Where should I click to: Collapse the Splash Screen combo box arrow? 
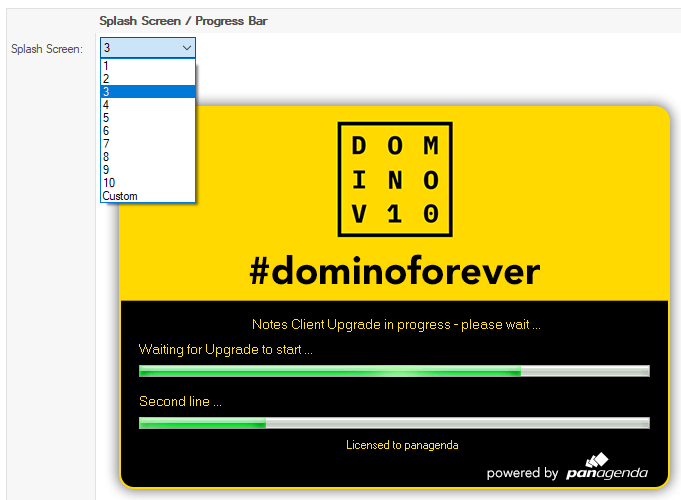pyautogui.click(x=186, y=47)
